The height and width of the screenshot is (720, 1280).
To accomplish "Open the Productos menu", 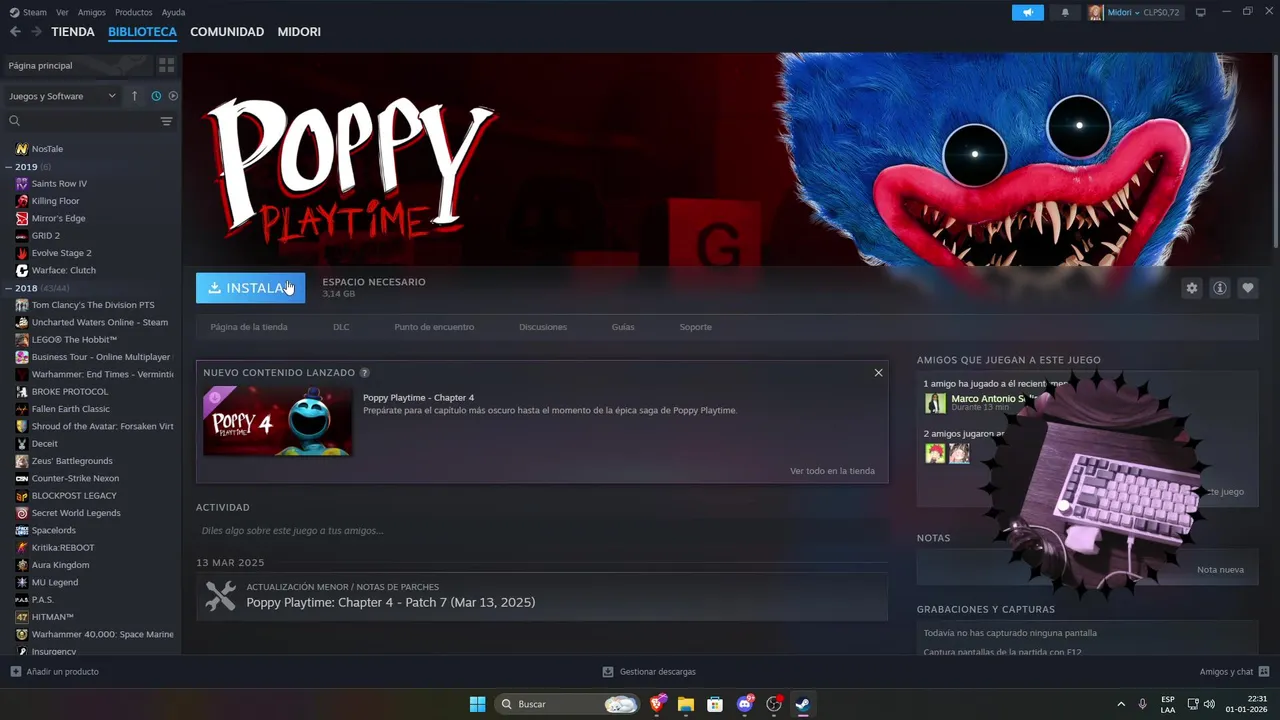I will (x=134, y=12).
